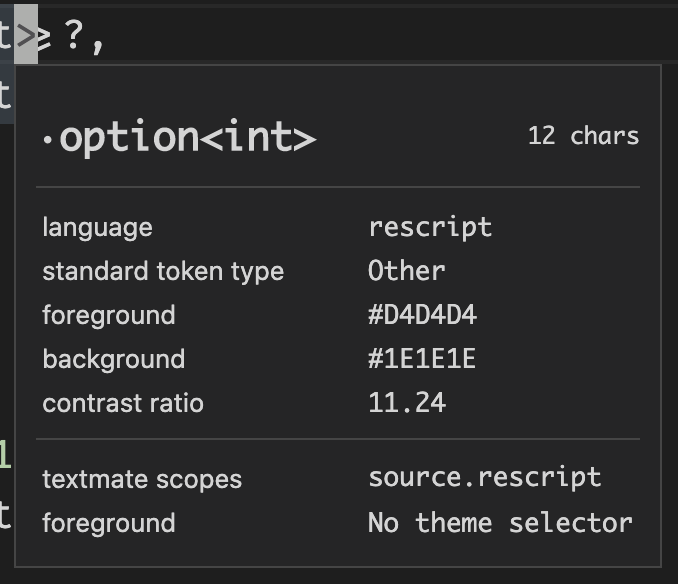Click the '12 chars' length indicator
The width and height of the screenshot is (678, 584).
pos(583,136)
